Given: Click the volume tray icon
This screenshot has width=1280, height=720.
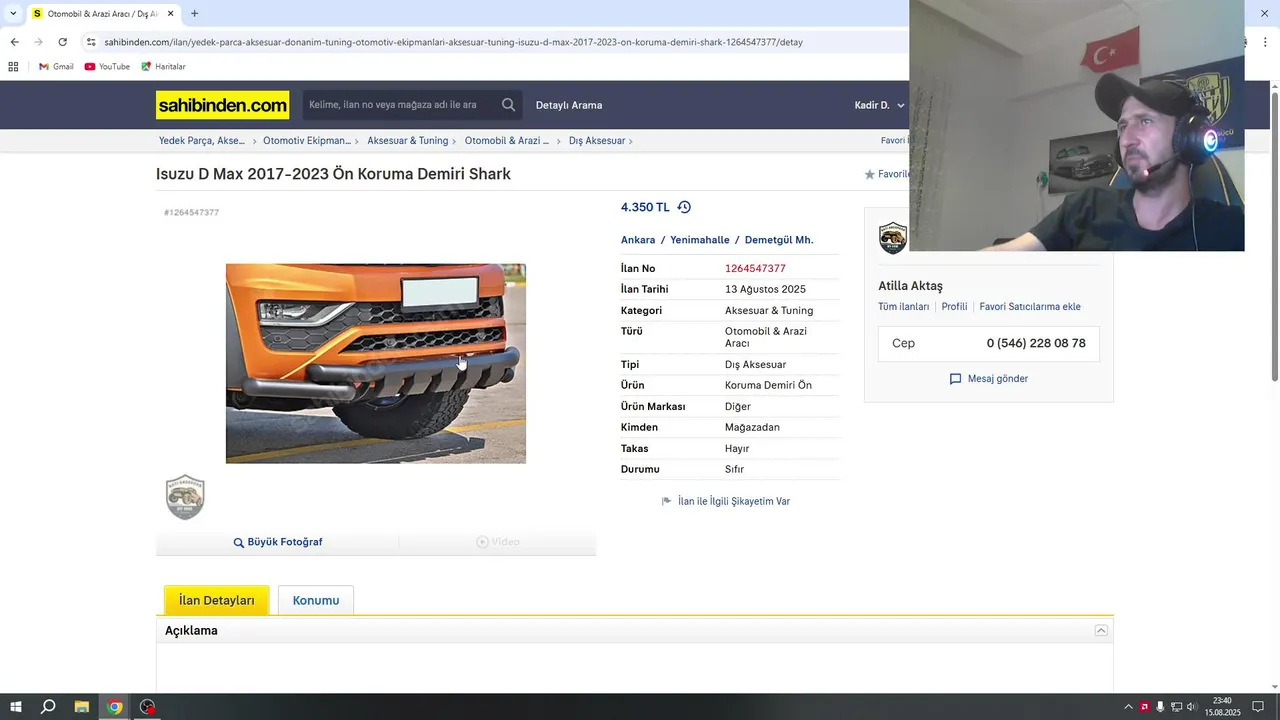Looking at the screenshot, I should click(1191, 707).
